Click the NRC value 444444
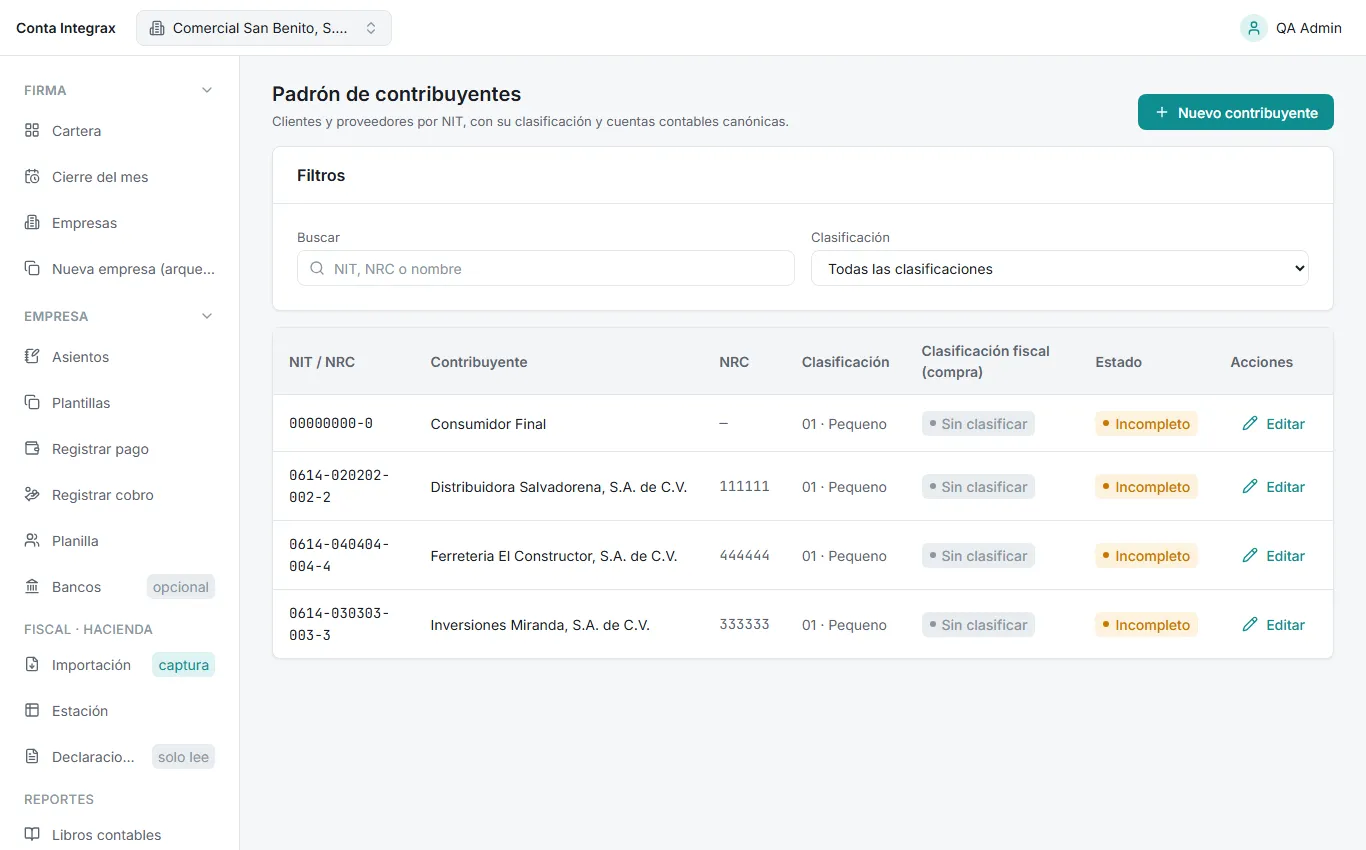 745,555
